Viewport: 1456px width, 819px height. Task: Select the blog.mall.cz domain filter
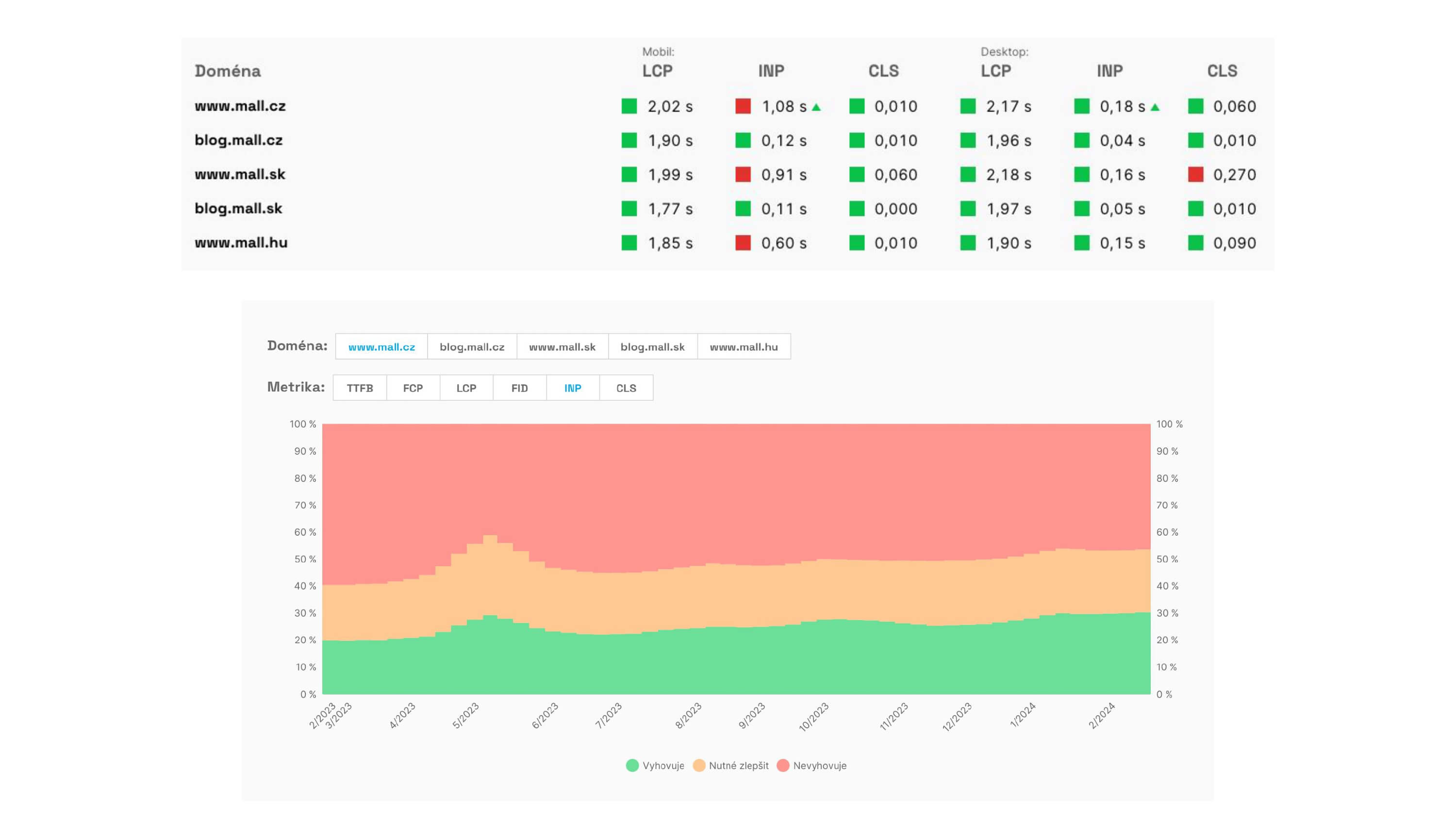pyautogui.click(x=473, y=347)
